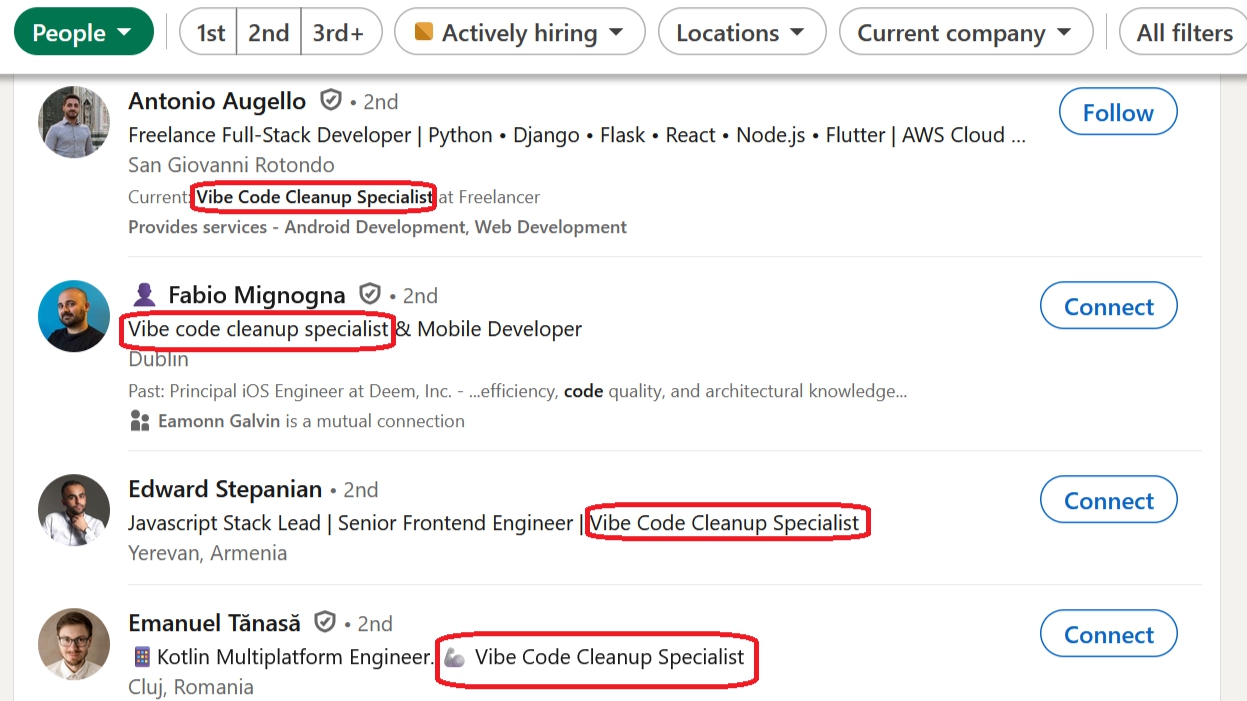Open the People search type dropdown

coord(83,32)
